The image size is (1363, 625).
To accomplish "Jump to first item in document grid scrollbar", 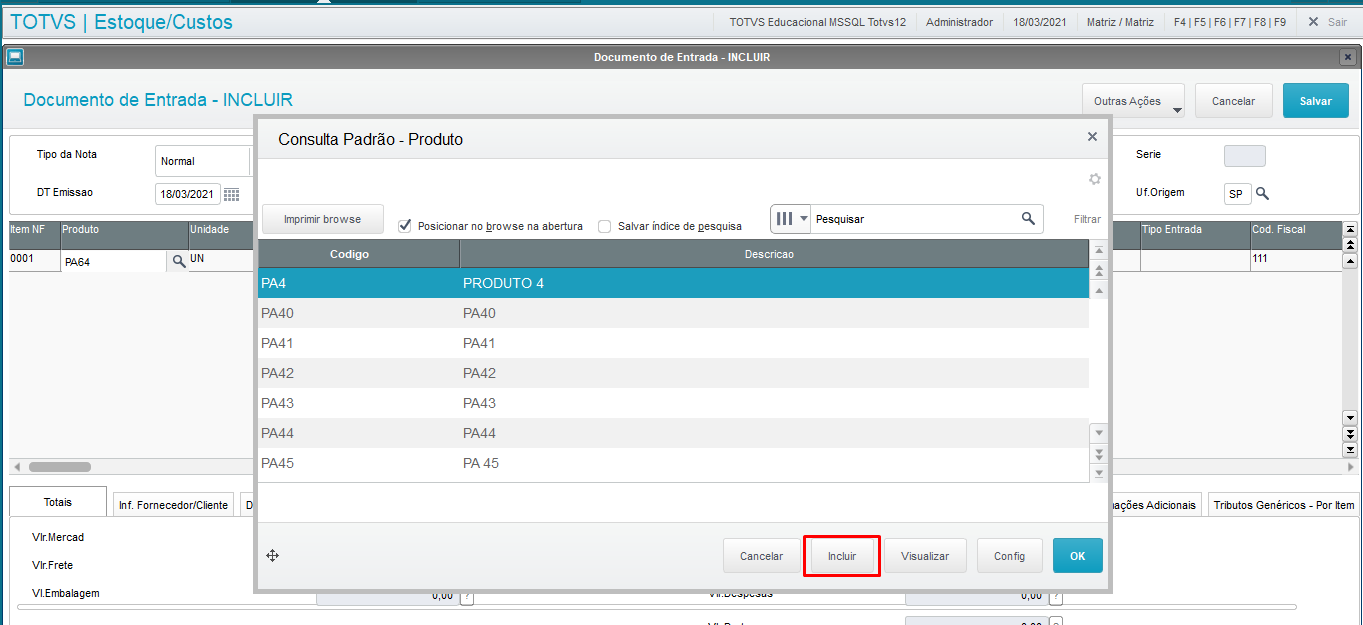I will click(x=1350, y=230).
